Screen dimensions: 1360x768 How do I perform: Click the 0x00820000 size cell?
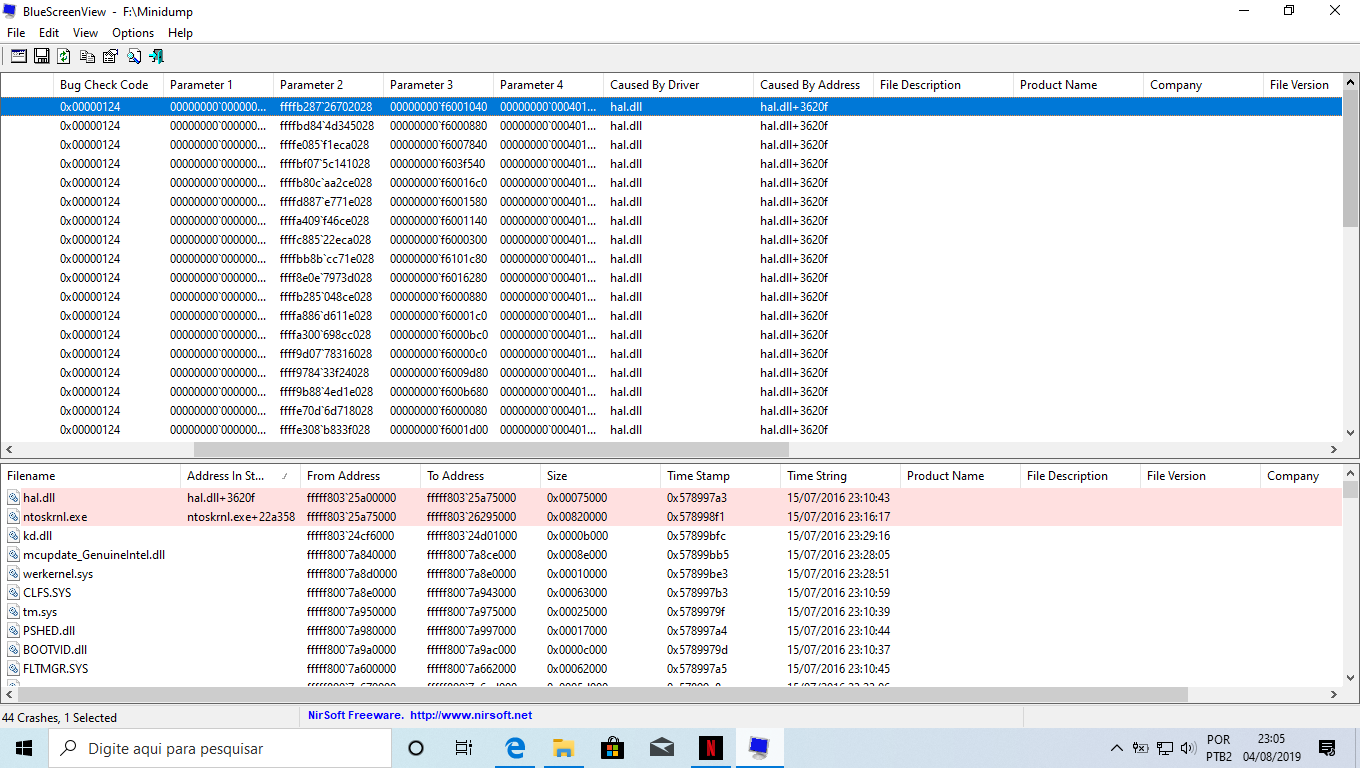pyautogui.click(x=577, y=517)
